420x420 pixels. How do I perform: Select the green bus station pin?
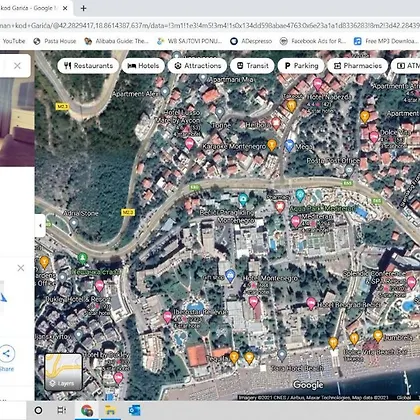click(x=82, y=258)
